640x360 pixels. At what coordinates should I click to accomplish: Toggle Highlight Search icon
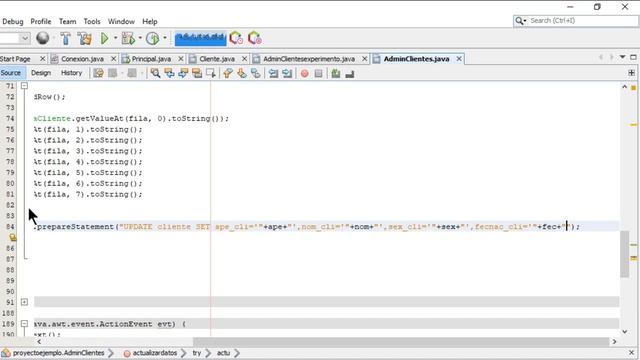(197, 73)
